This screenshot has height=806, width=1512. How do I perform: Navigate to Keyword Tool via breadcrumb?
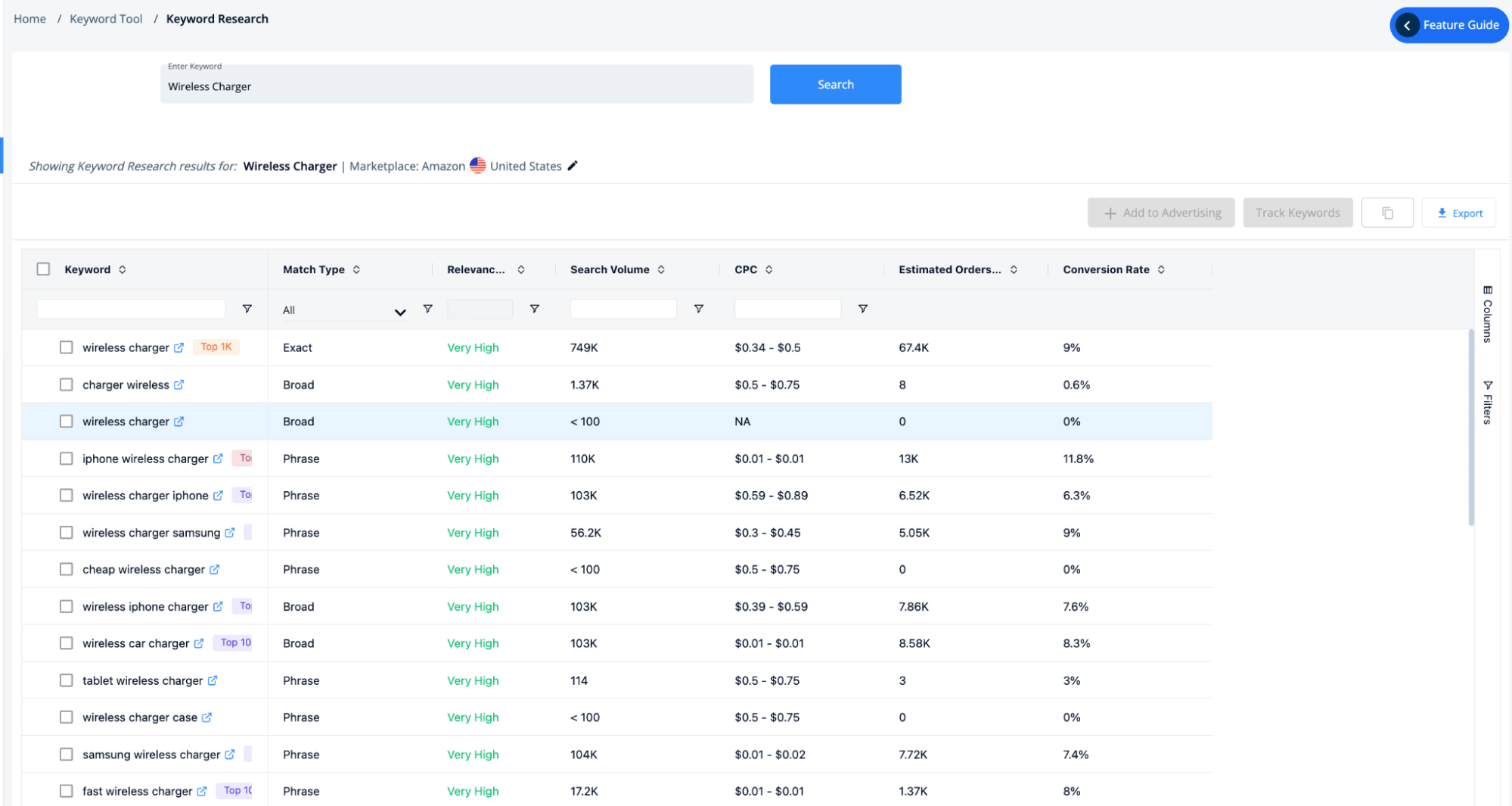106,18
